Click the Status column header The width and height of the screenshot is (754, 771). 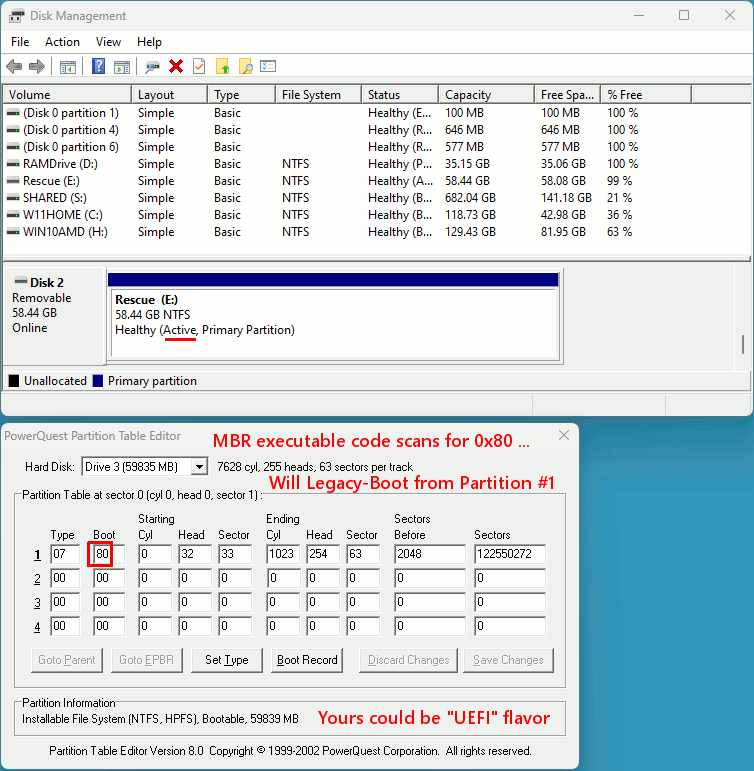click(400, 94)
